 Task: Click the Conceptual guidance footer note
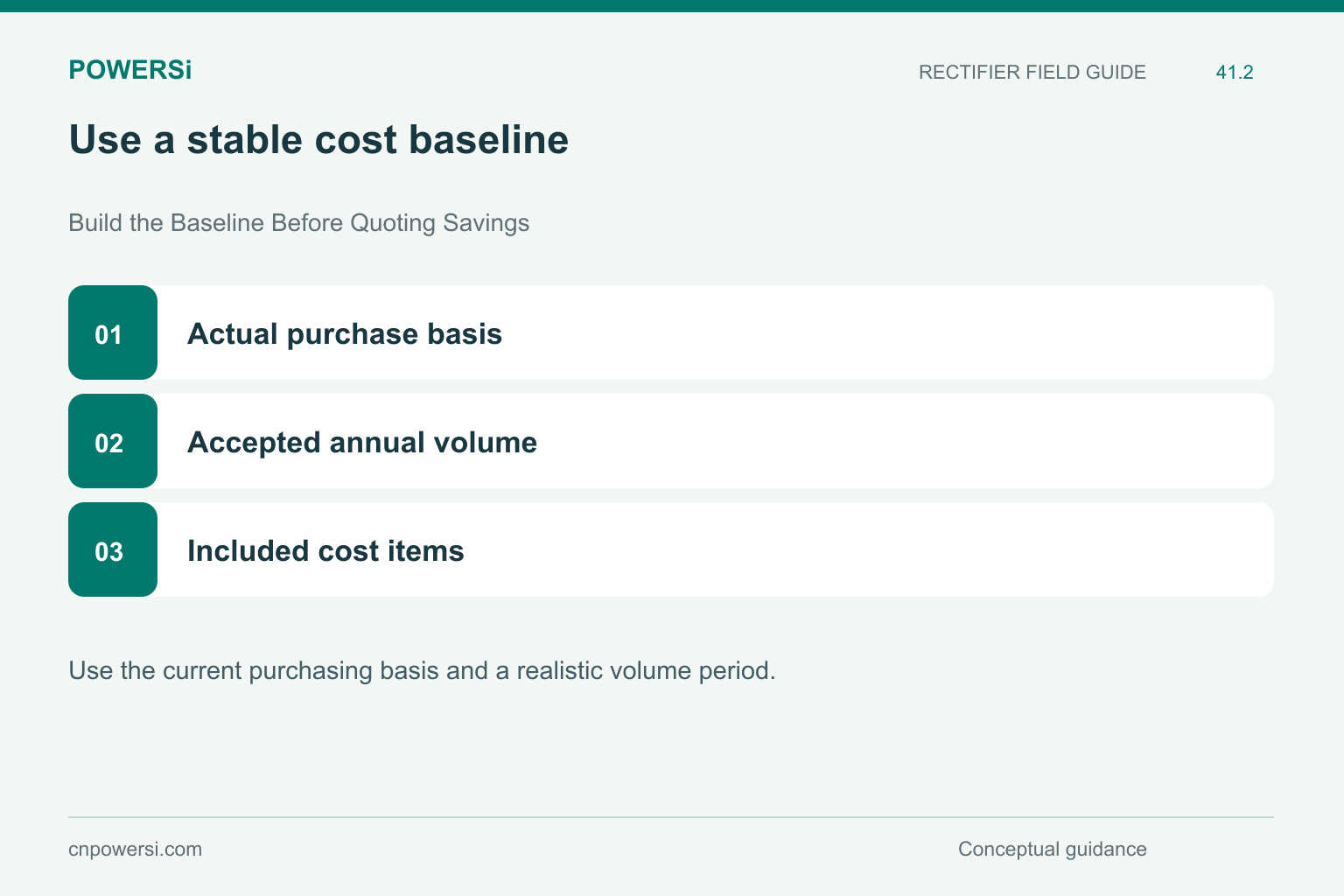[x=1052, y=850]
